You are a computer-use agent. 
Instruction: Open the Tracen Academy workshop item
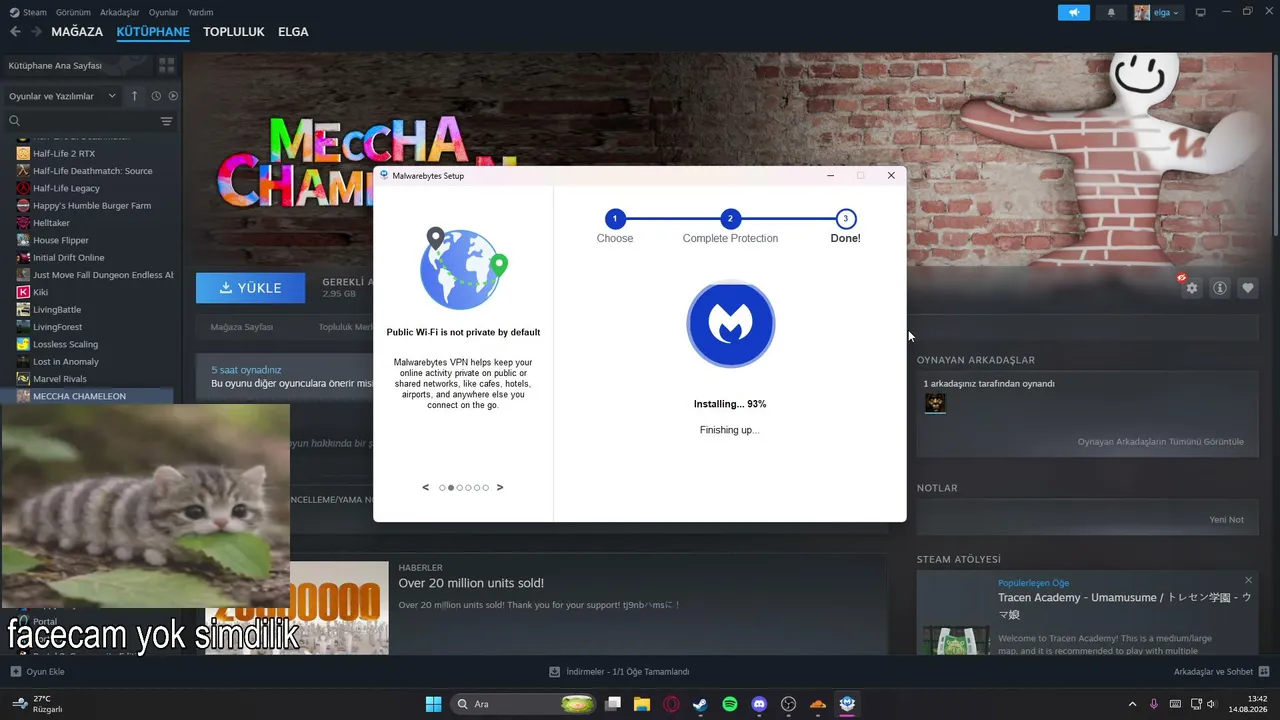pyautogui.click(x=1124, y=606)
